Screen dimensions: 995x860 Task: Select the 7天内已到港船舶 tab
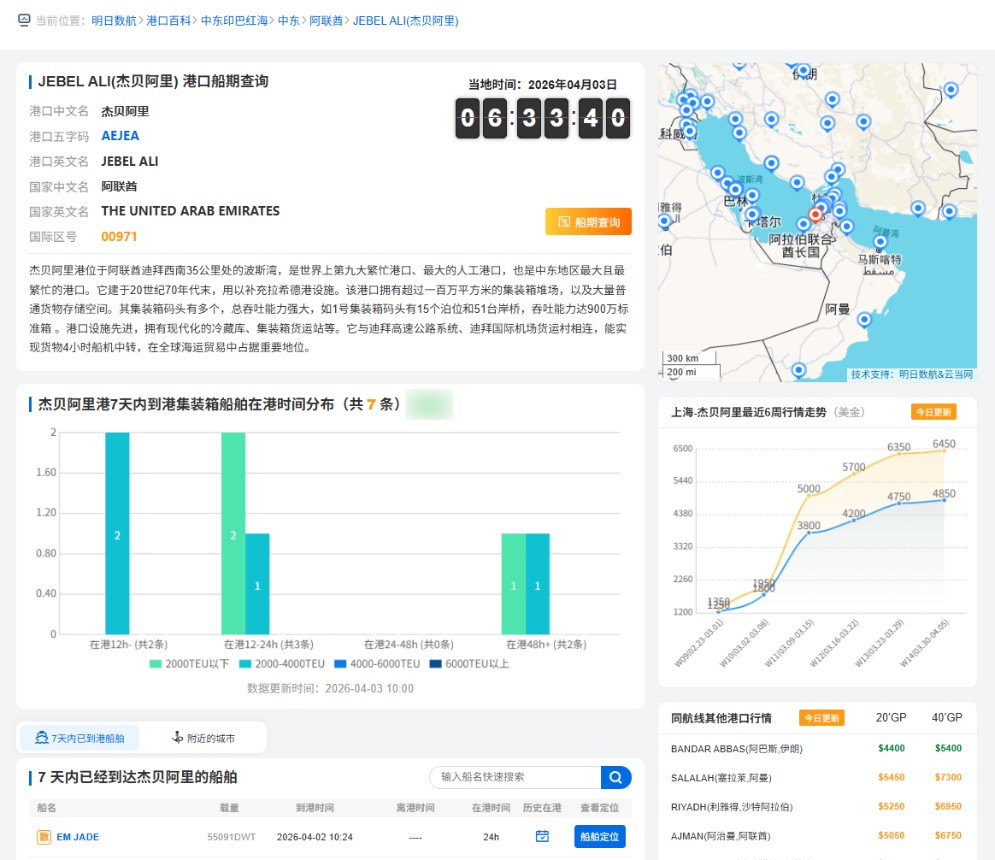[80, 739]
